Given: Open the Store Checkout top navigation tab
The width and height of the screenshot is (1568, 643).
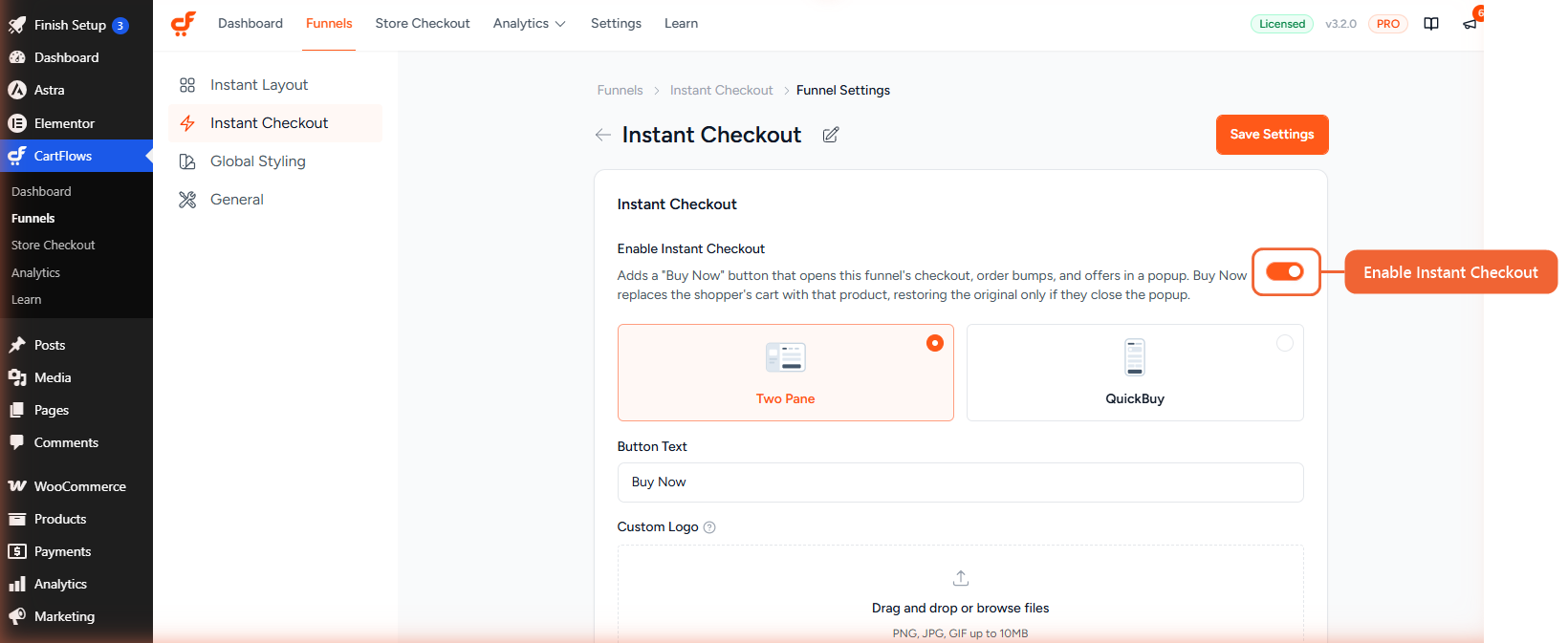Looking at the screenshot, I should click(x=423, y=23).
